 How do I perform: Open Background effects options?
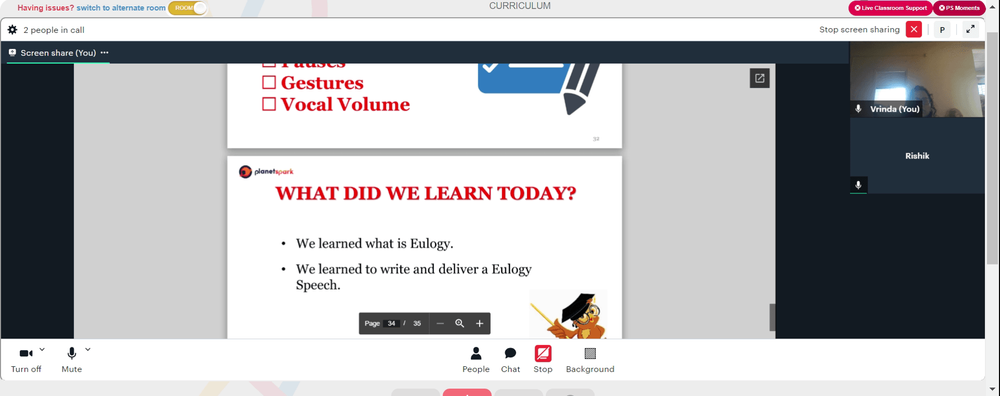pyautogui.click(x=590, y=360)
